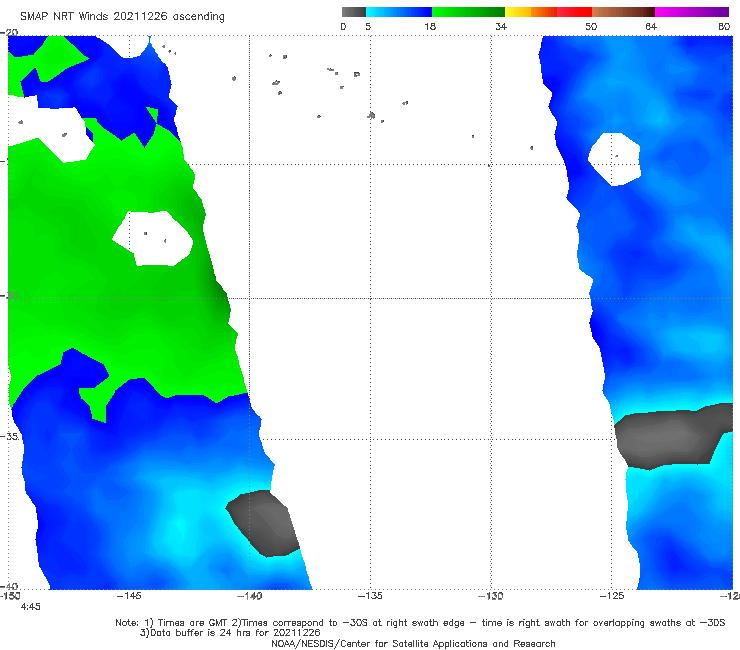This screenshot has height=650, width=740.
Task: Click the swath time label '4:45'
Action: 31,607
